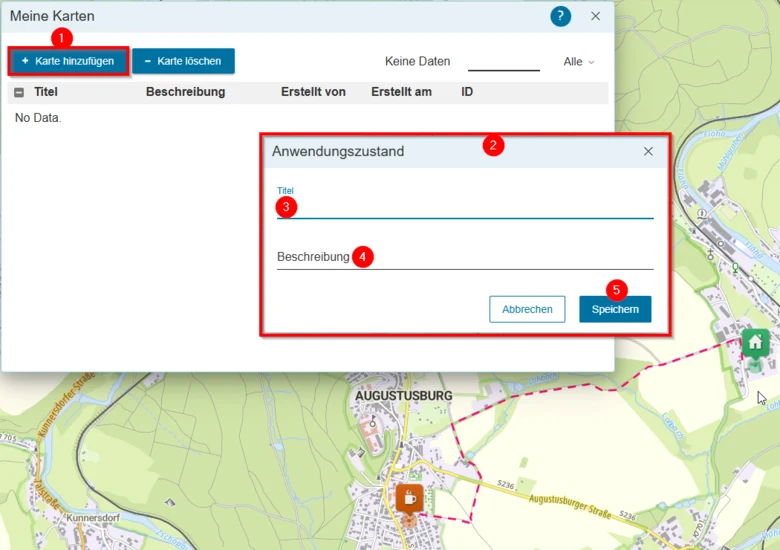Click the Augustusburger Straße road label
Image resolution: width=780 pixels, height=550 pixels.
pyautogui.click(x=570, y=507)
